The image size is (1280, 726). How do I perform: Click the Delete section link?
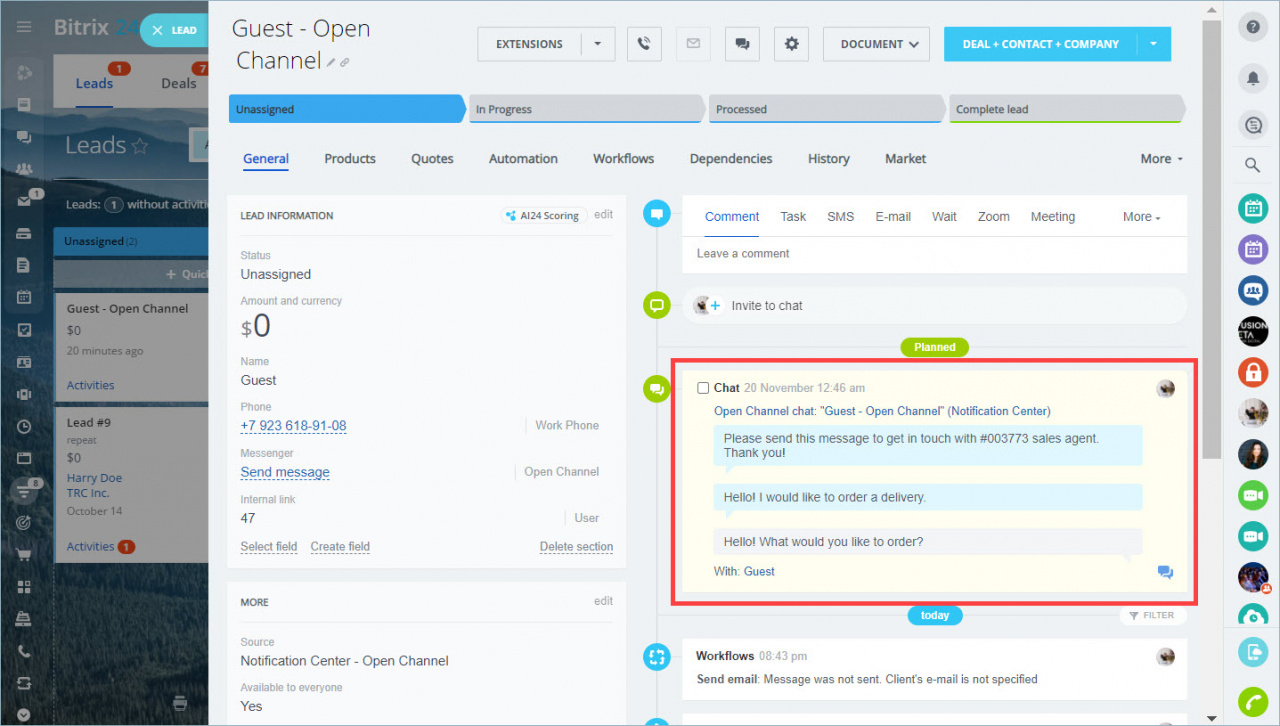[x=576, y=547]
